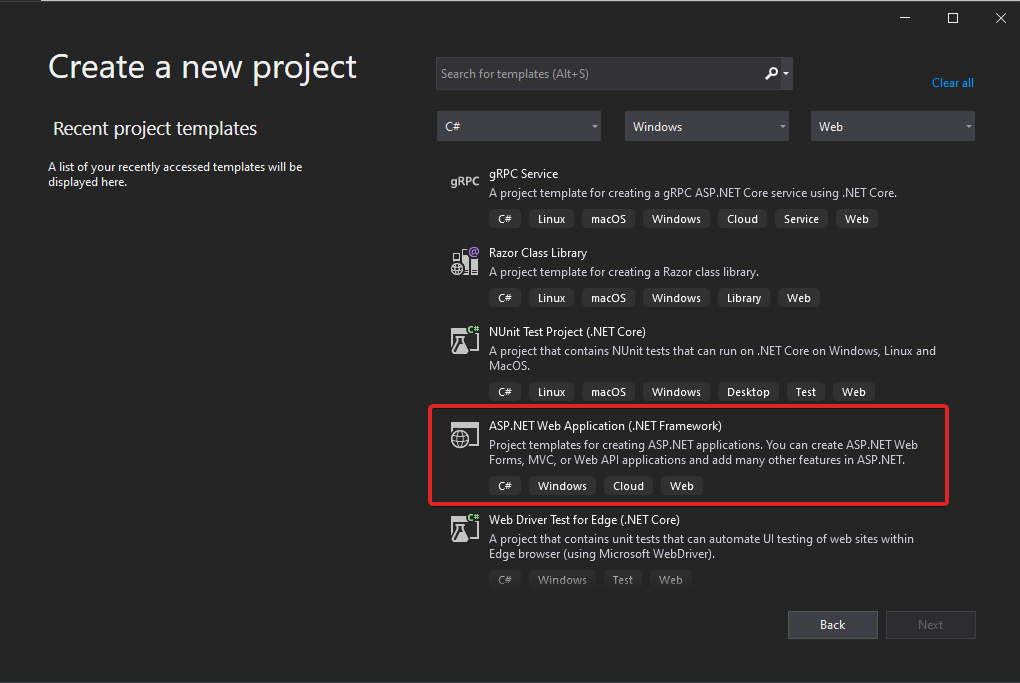Click the search magnifier icon
The height and width of the screenshot is (683, 1020).
(771, 73)
